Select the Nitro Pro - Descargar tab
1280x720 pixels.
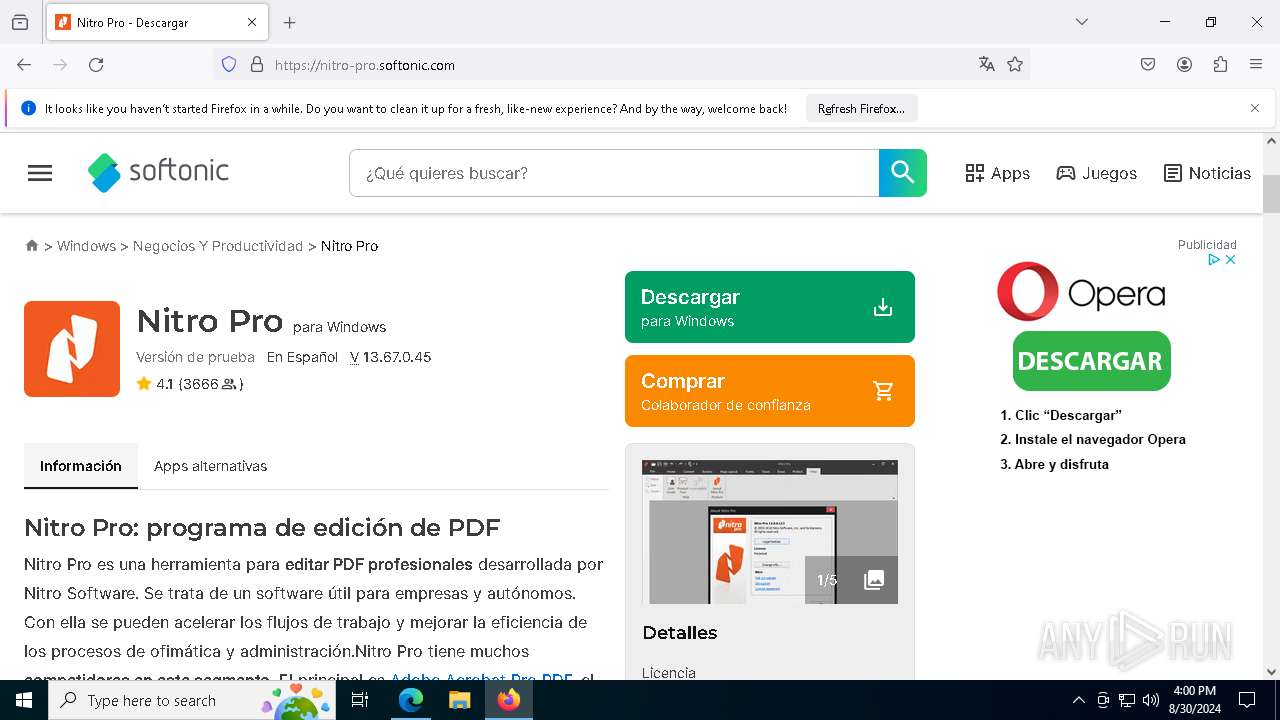coord(157,22)
